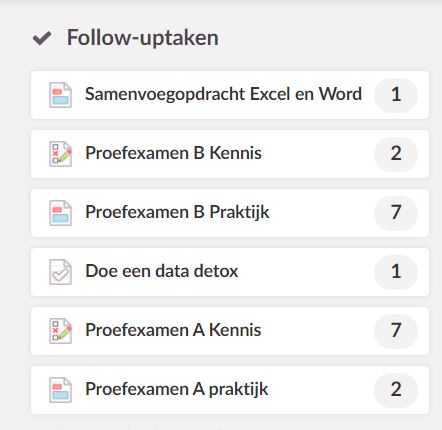Click the Proefexamen A praktijk assignment icon
This screenshot has height=430, width=442.
click(60, 390)
